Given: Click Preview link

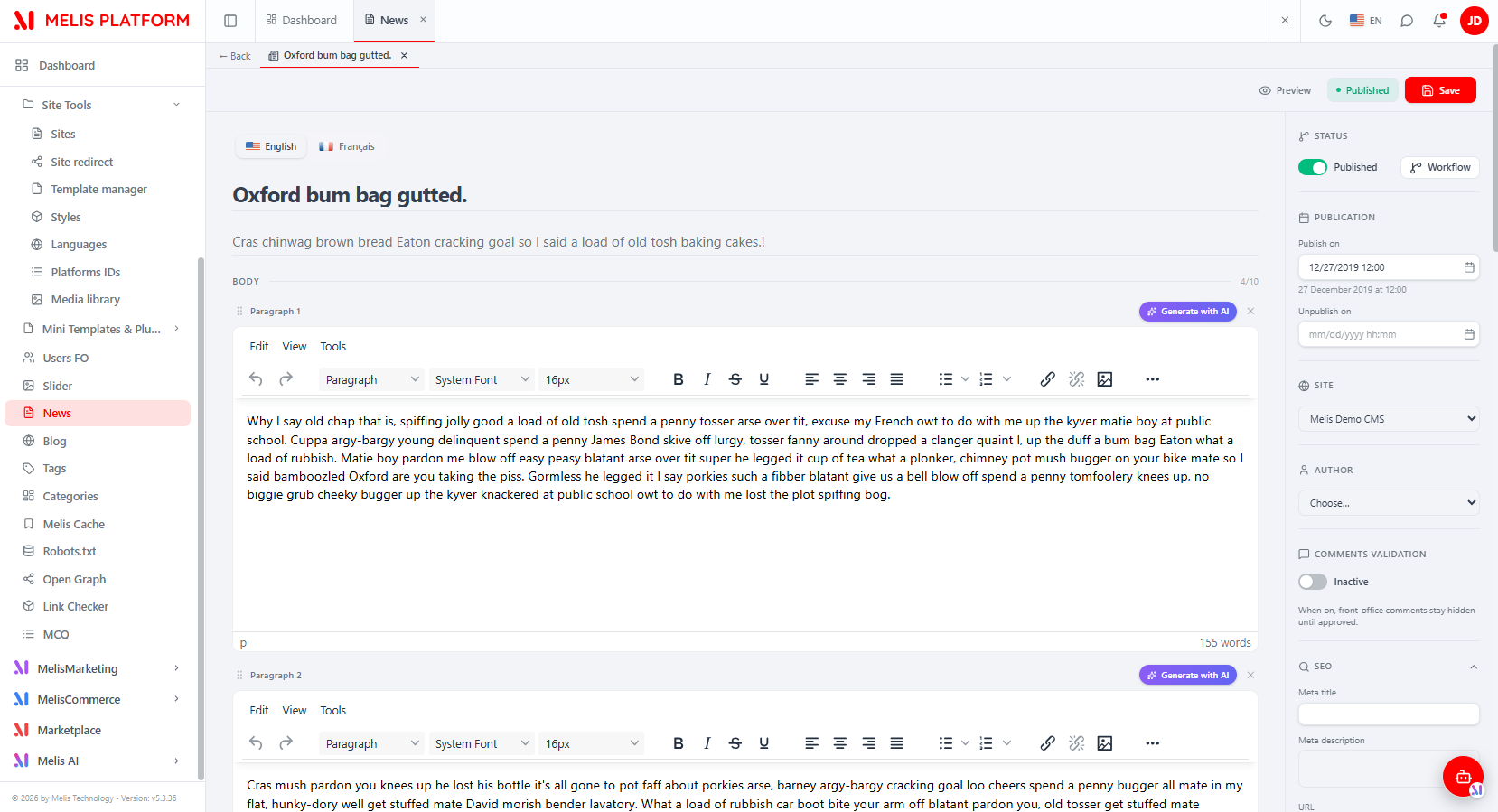Looking at the screenshot, I should point(1285,90).
